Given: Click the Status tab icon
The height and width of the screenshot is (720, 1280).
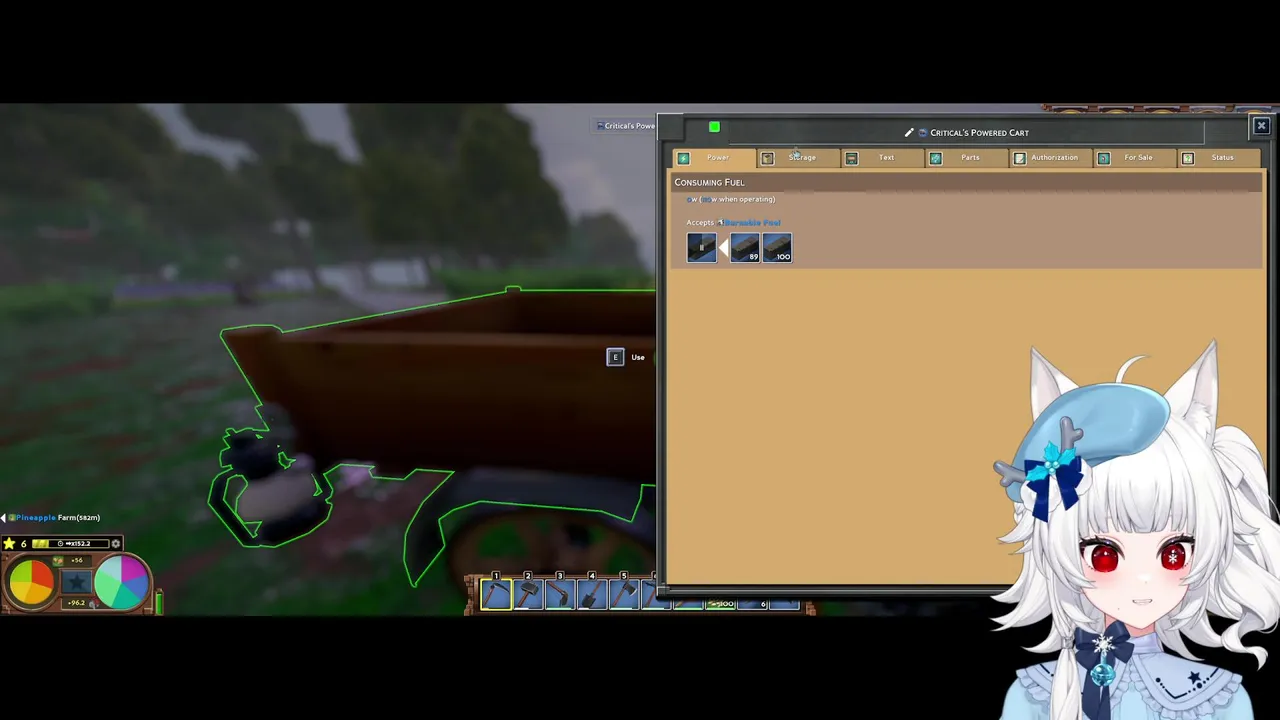Looking at the screenshot, I should pyautogui.click(x=1187, y=158).
